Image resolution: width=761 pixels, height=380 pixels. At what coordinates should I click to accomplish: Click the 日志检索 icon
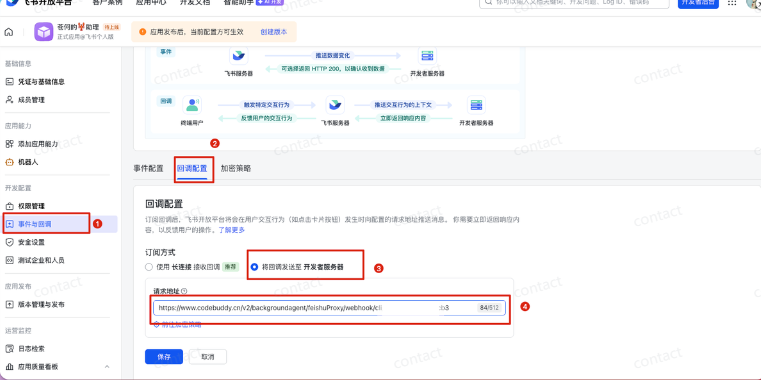coord(9,348)
